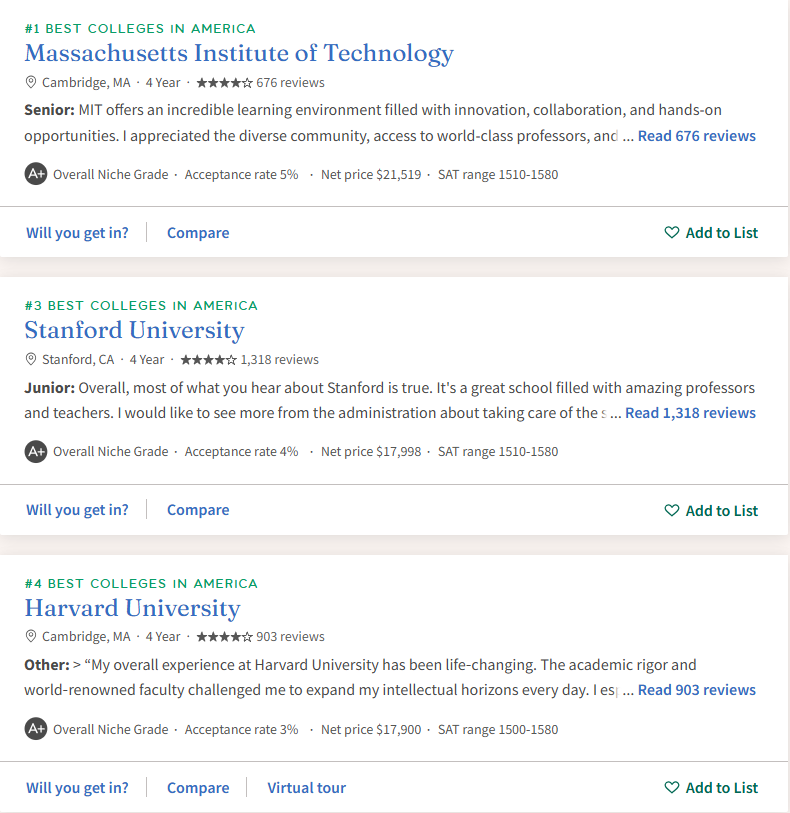Click Read 676 reviews for MIT
This screenshot has height=813, width=790.
coord(697,135)
